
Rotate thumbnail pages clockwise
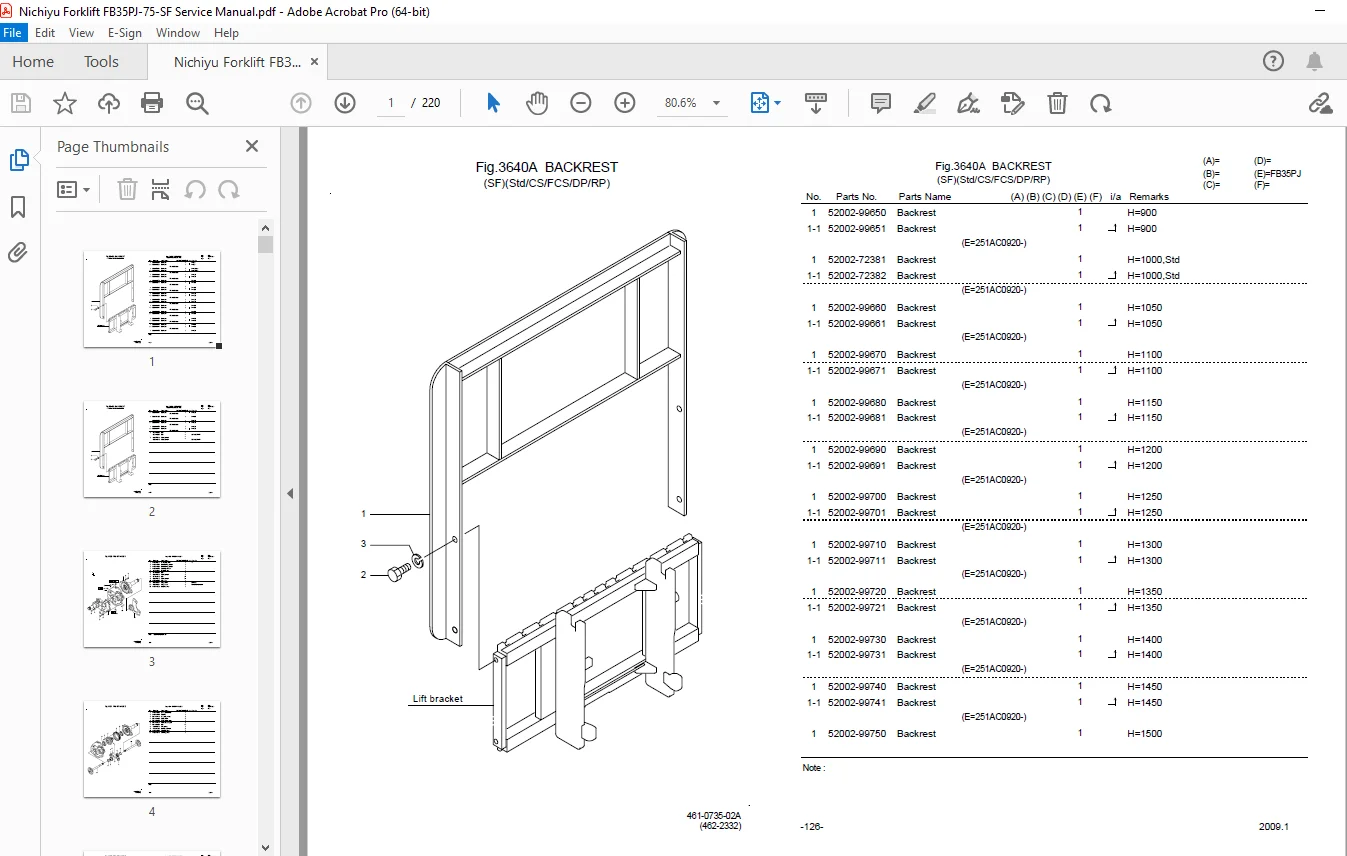[x=229, y=189]
